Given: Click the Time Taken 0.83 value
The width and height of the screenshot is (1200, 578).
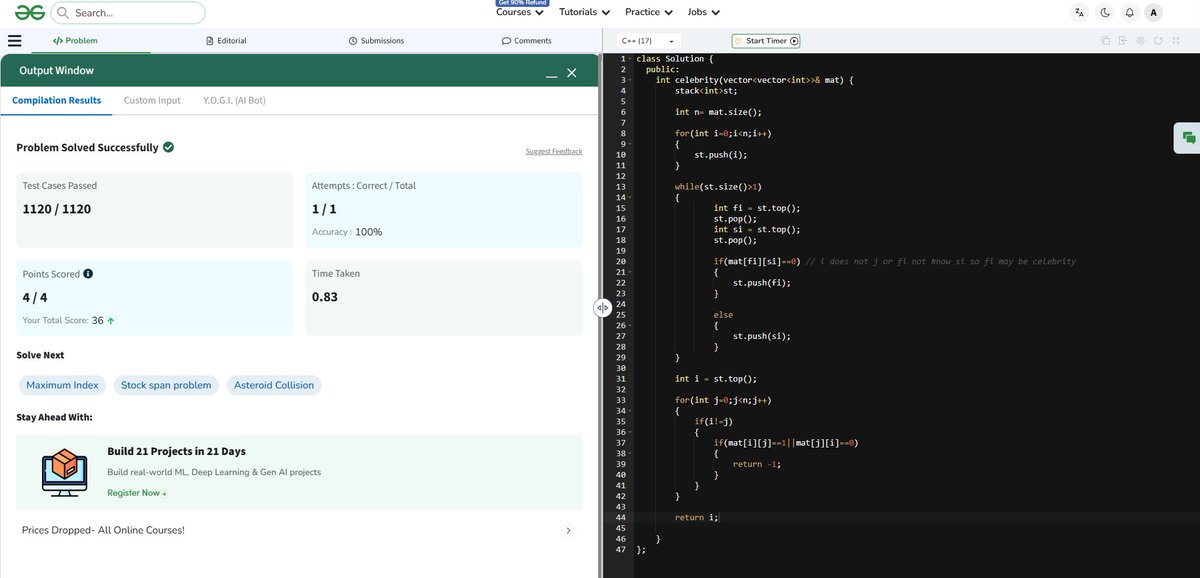Looking at the screenshot, I should coord(325,297).
